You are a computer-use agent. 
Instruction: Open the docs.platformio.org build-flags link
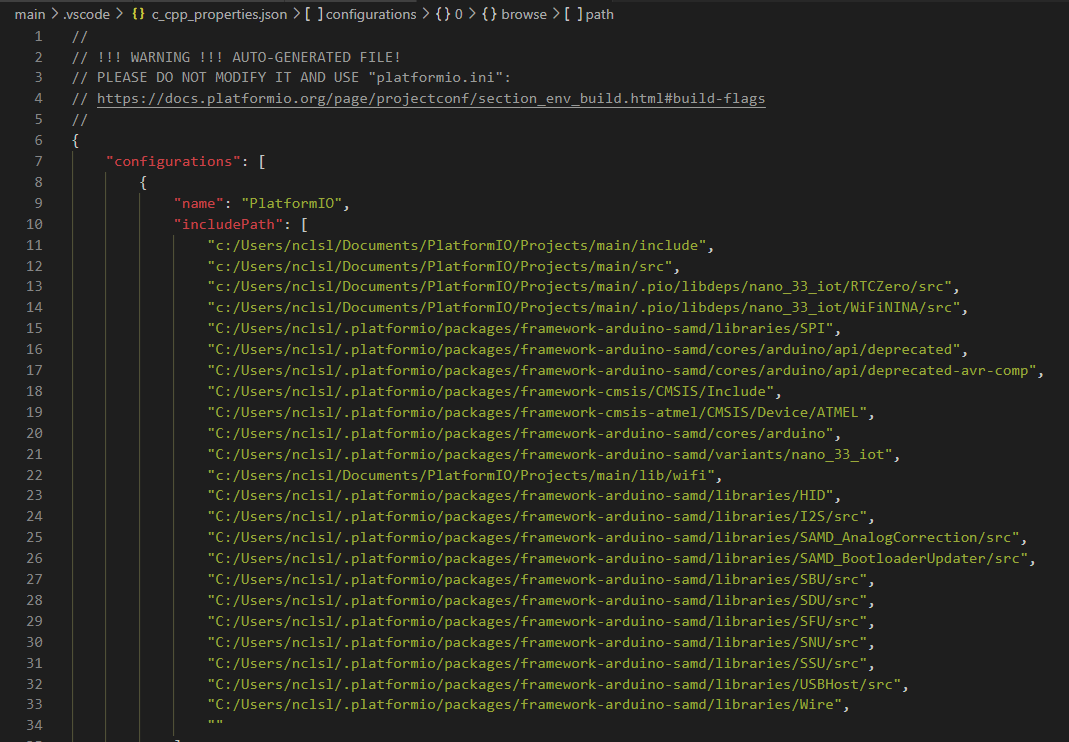[431, 99]
